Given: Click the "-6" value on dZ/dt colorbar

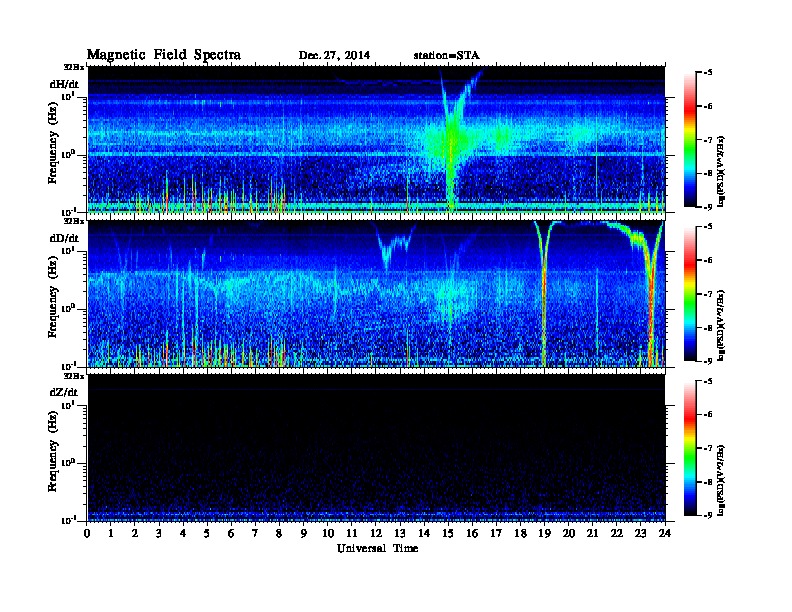Looking at the screenshot, I should pyautogui.click(x=708, y=415).
